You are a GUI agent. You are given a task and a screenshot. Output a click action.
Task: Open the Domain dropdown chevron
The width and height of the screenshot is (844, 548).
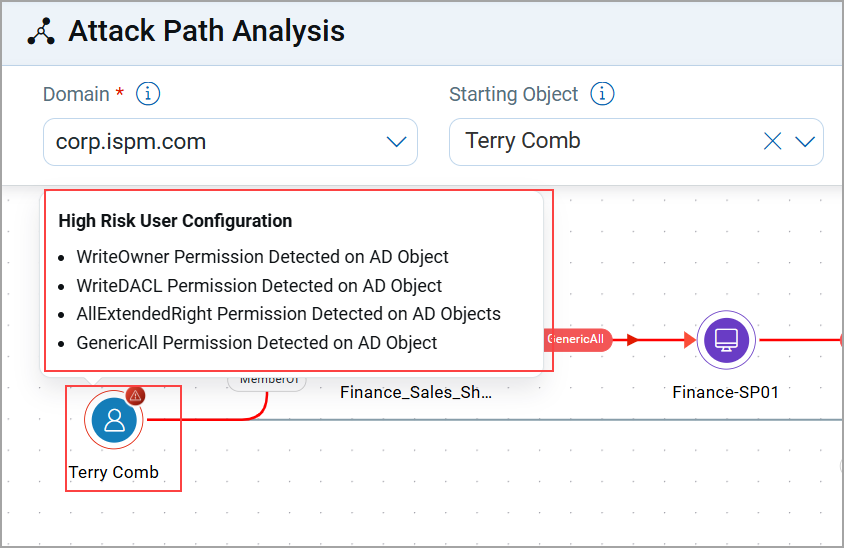point(396,141)
